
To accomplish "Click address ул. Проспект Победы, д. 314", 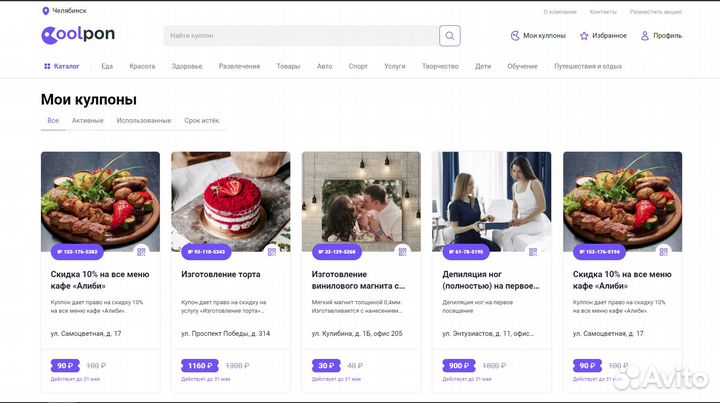I will coord(225,334).
